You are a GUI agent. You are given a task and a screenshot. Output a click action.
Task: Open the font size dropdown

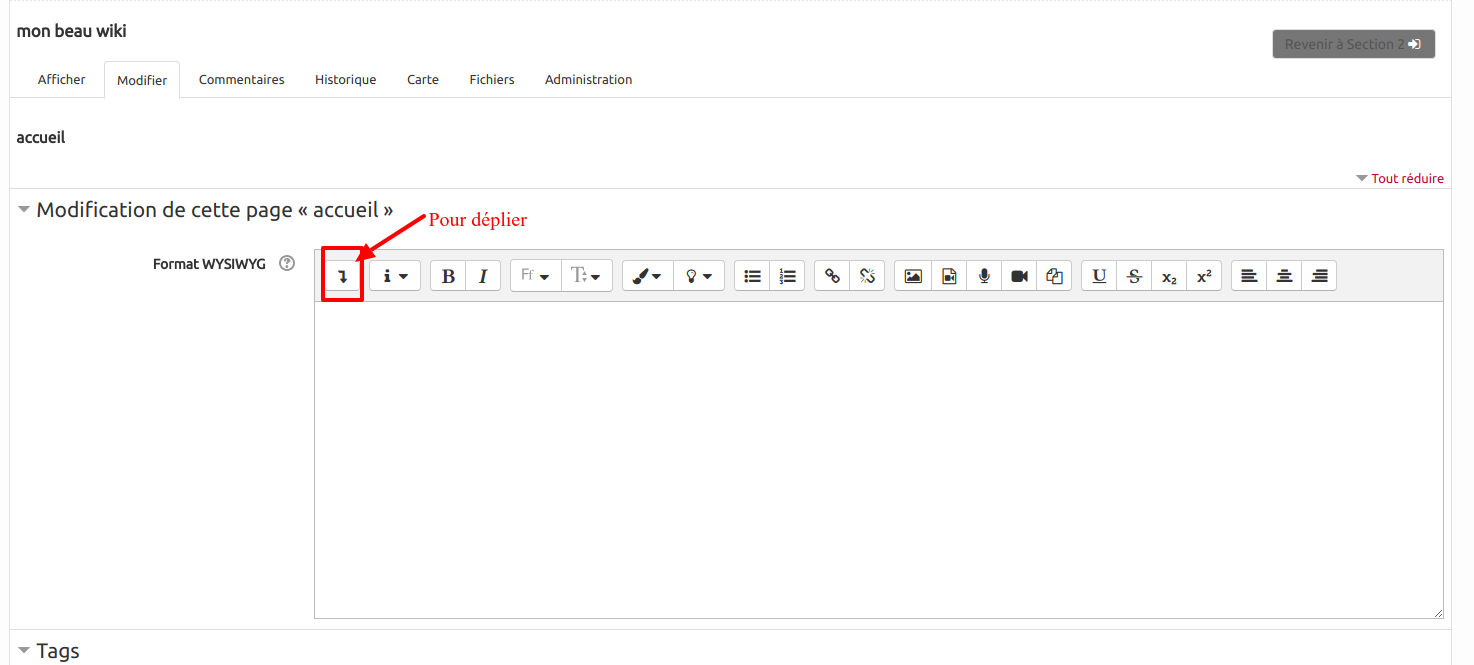(x=586, y=276)
